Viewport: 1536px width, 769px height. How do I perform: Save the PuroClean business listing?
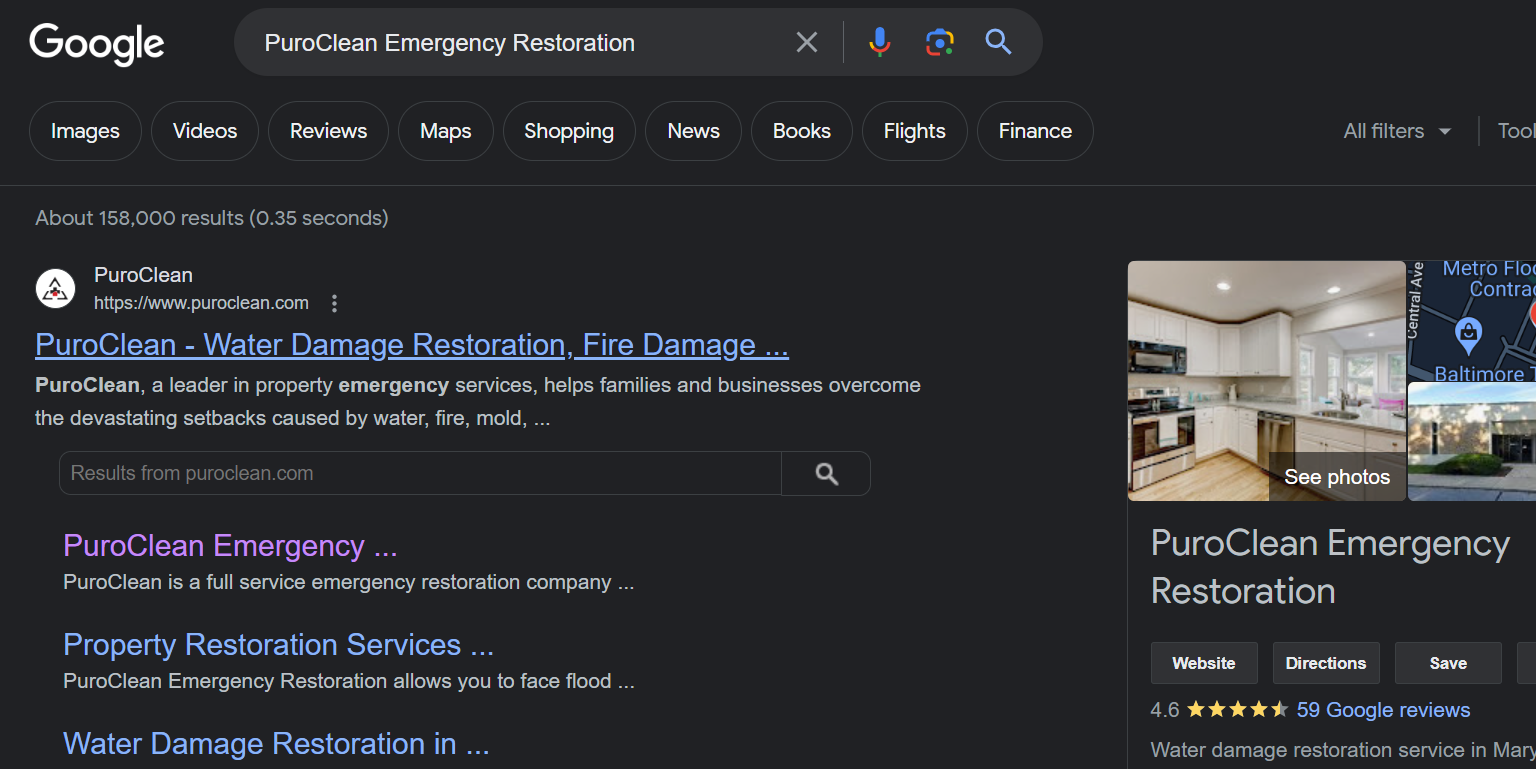coord(1447,663)
